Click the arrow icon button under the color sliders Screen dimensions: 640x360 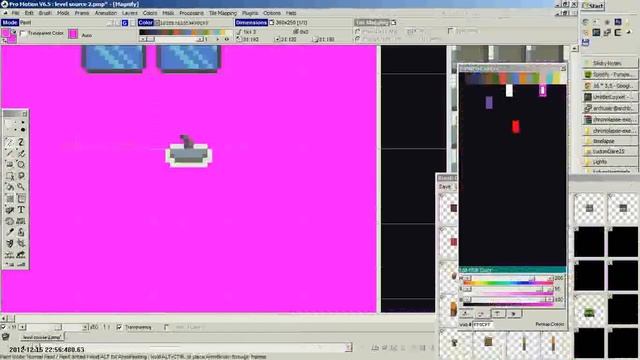pos(513,313)
